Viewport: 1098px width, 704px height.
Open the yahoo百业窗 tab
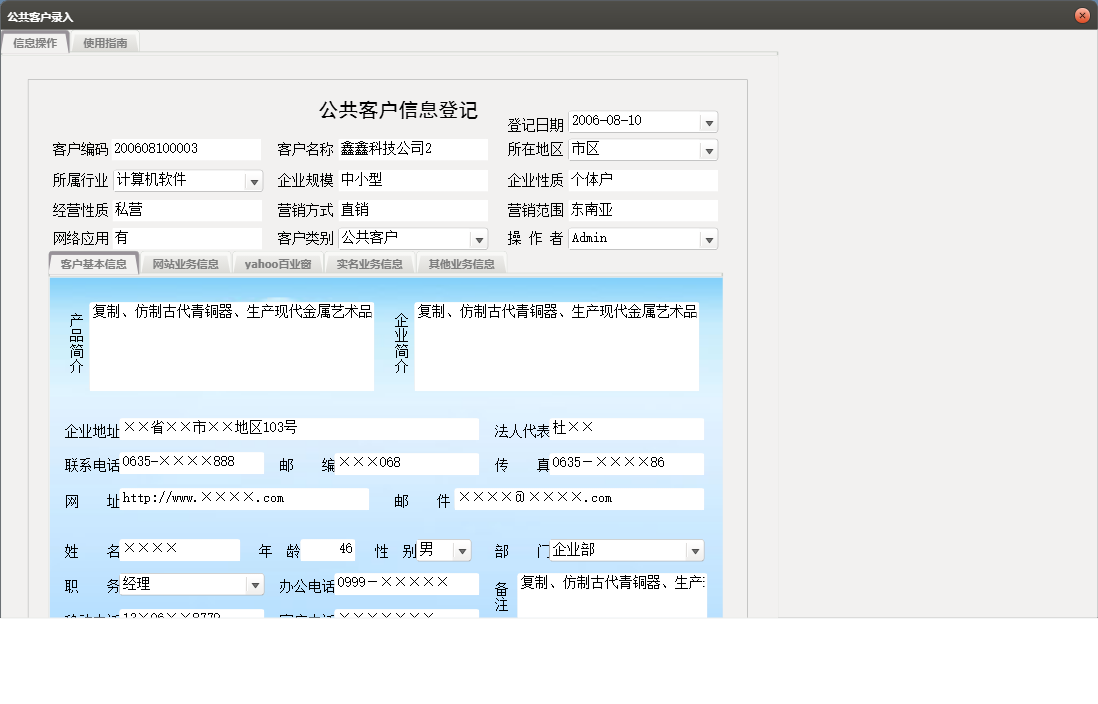coord(278,264)
